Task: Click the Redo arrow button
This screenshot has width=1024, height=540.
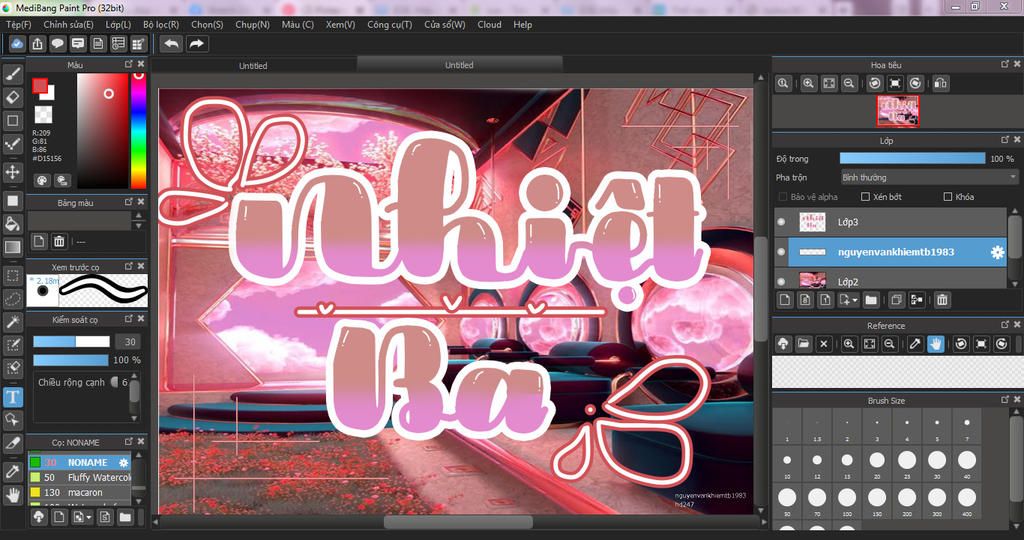Action: [x=196, y=44]
